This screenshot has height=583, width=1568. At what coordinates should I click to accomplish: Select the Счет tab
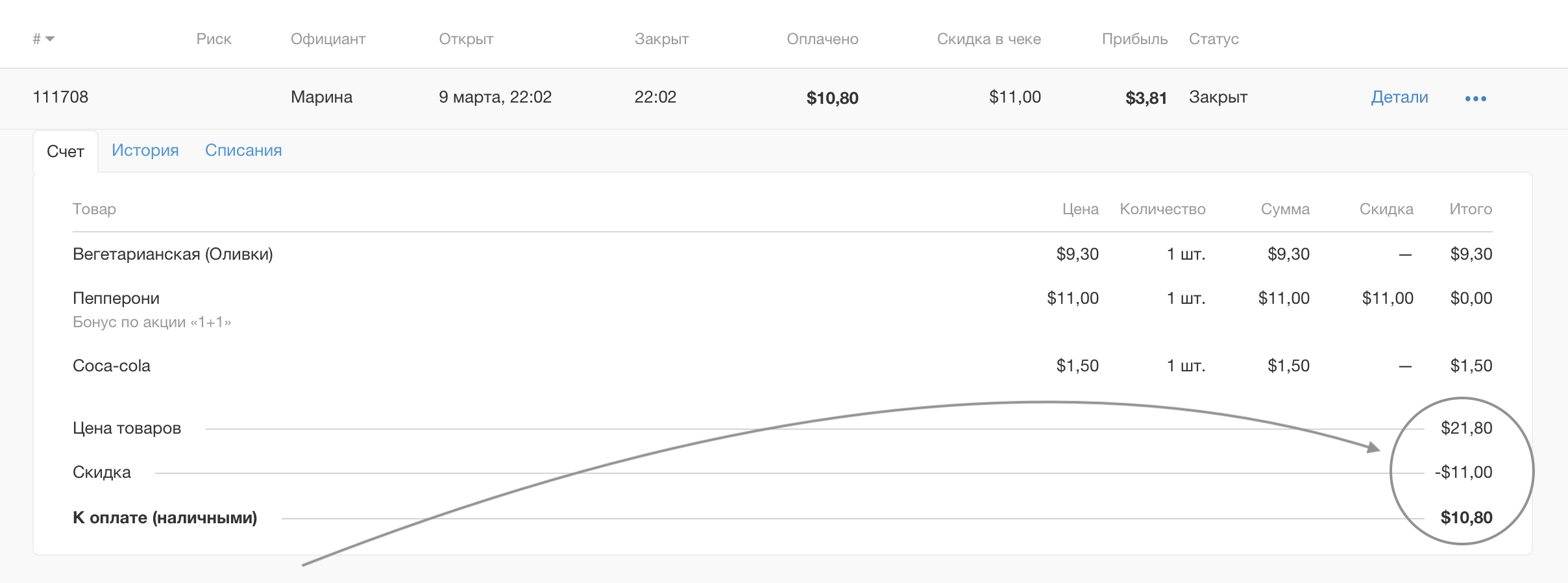pos(66,151)
